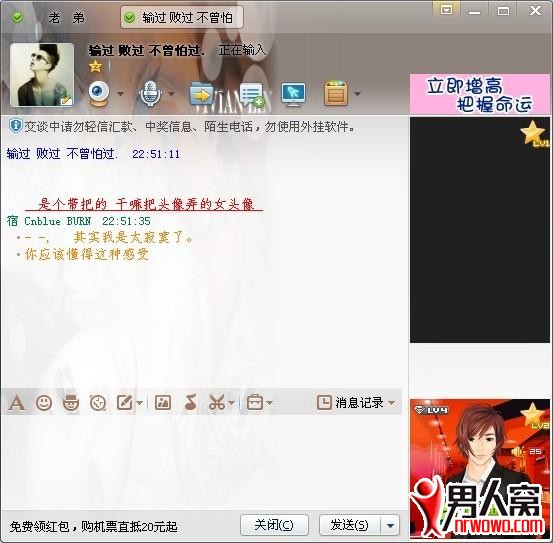The height and width of the screenshot is (543, 553).
Task: Select the 输过 败过 不曾怕 chat tab
Action: pos(182,18)
